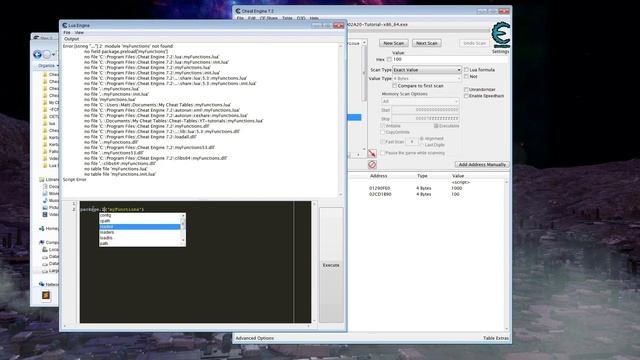640x360 pixels.
Task: Choose highlighted 'loaded' autocomplete entry
Action: coord(139,227)
